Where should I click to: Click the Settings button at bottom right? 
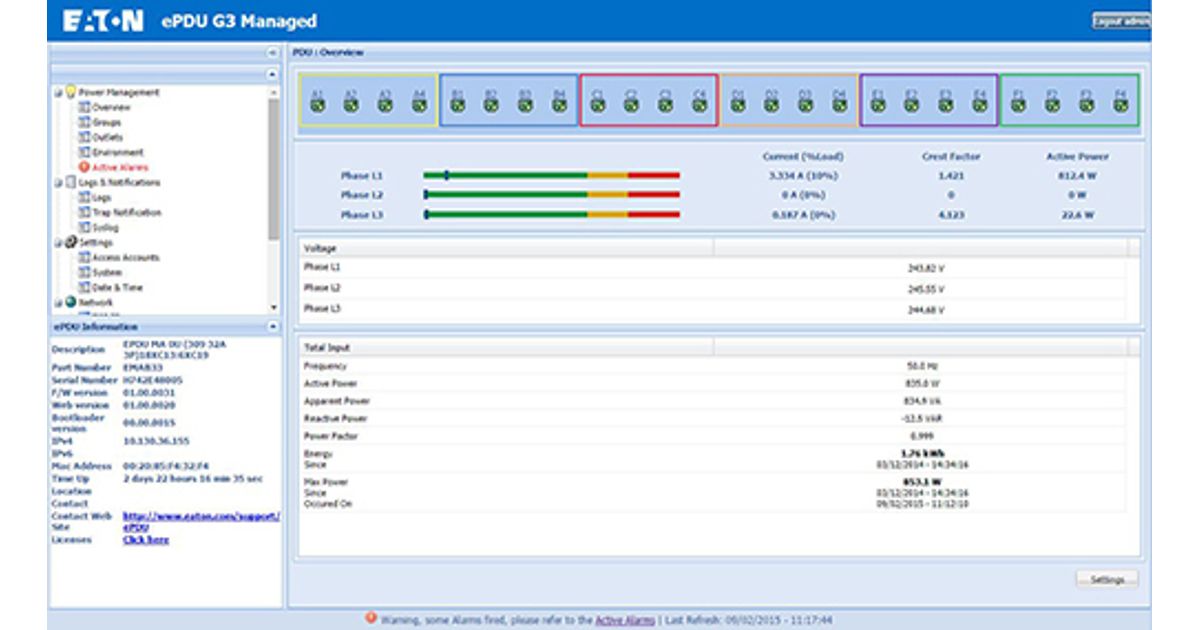[1107, 580]
